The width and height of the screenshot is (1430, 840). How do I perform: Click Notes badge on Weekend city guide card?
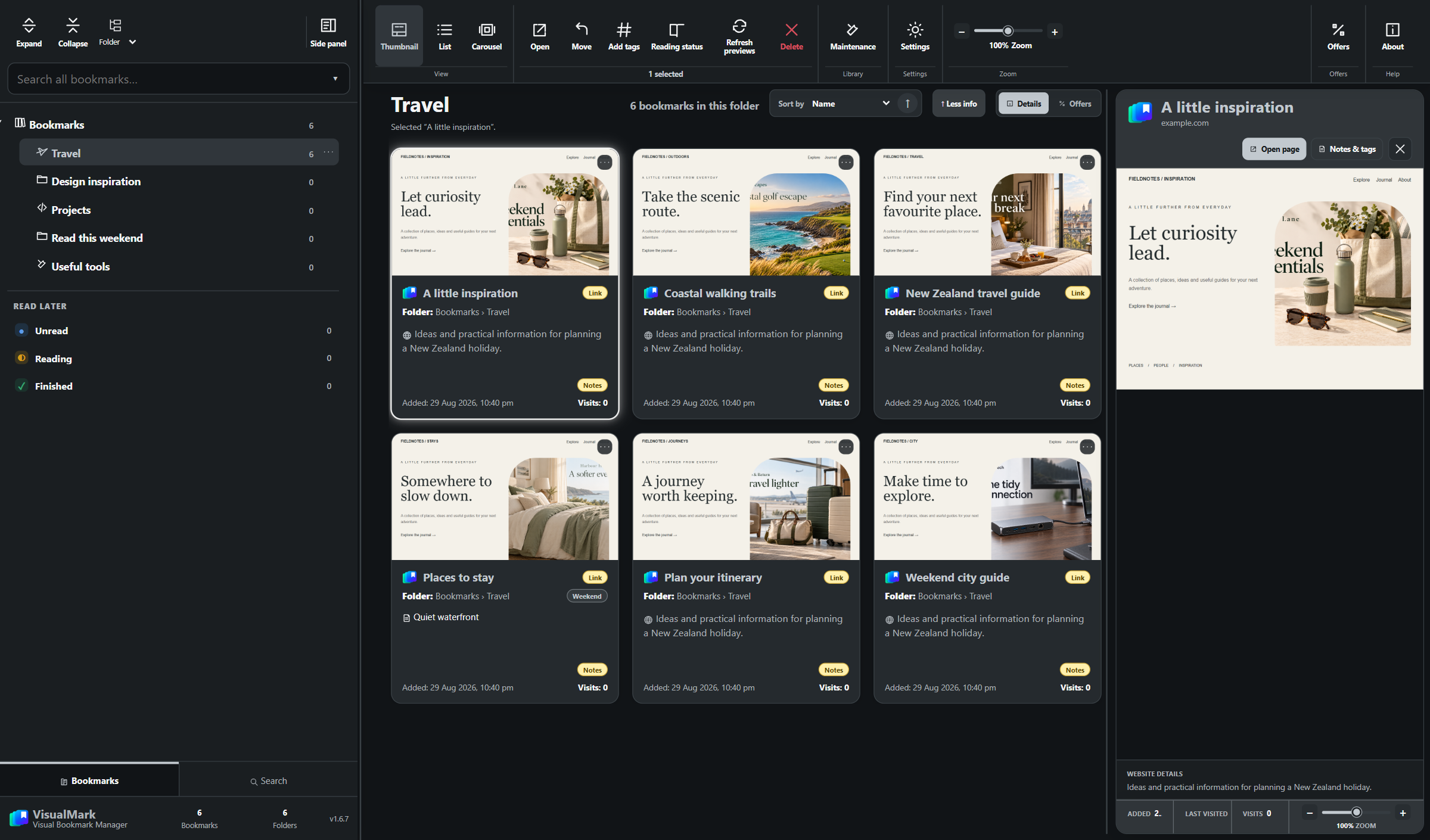coord(1075,670)
